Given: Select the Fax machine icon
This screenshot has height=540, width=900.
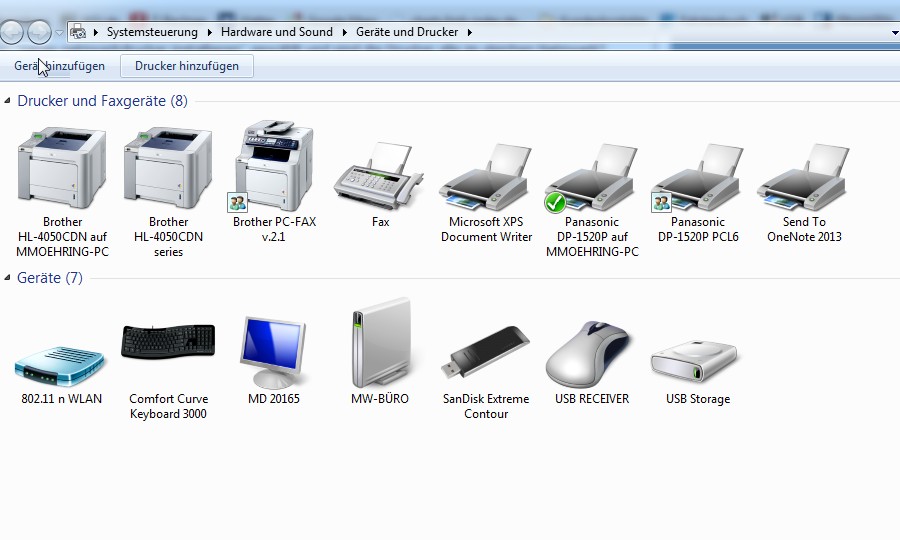Looking at the screenshot, I should point(379,176).
